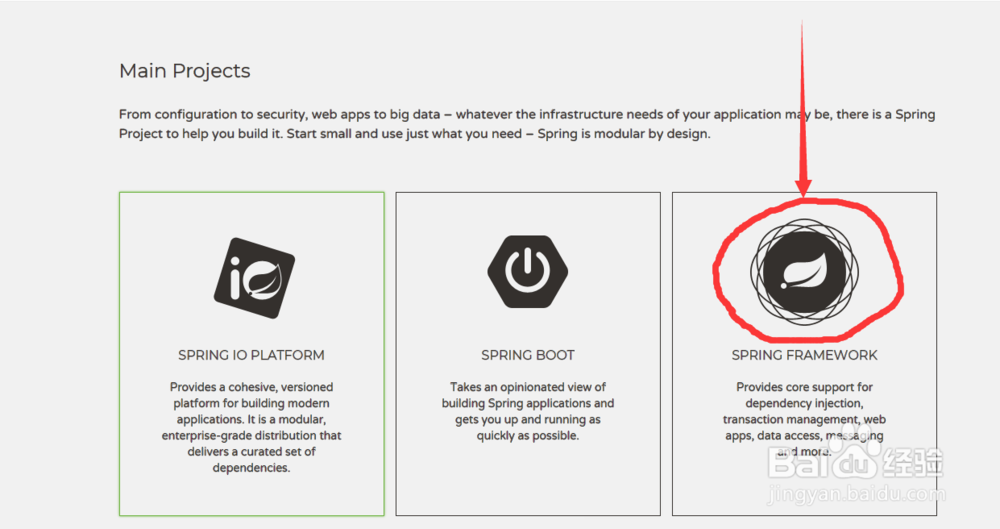Viewport: 1000px width, 529px height.
Task: Click the intro paragraph about Spring being modular
Action: tap(527, 124)
